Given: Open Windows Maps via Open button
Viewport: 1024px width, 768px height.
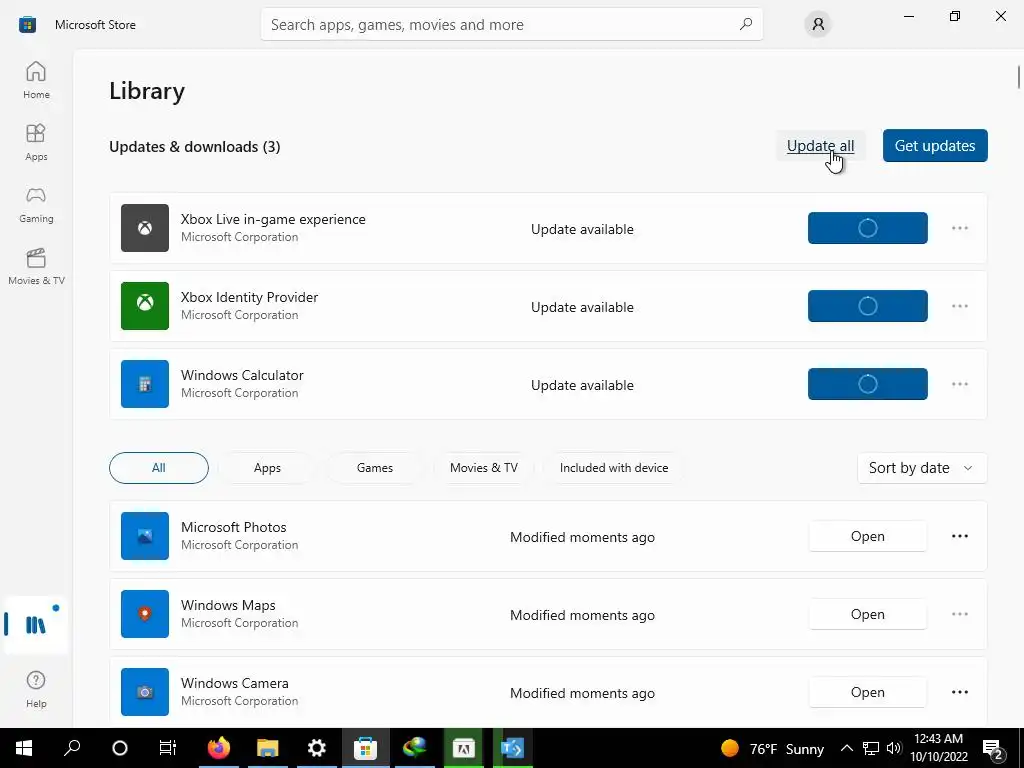Looking at the screenshot, I should click(x=867, y=614).
